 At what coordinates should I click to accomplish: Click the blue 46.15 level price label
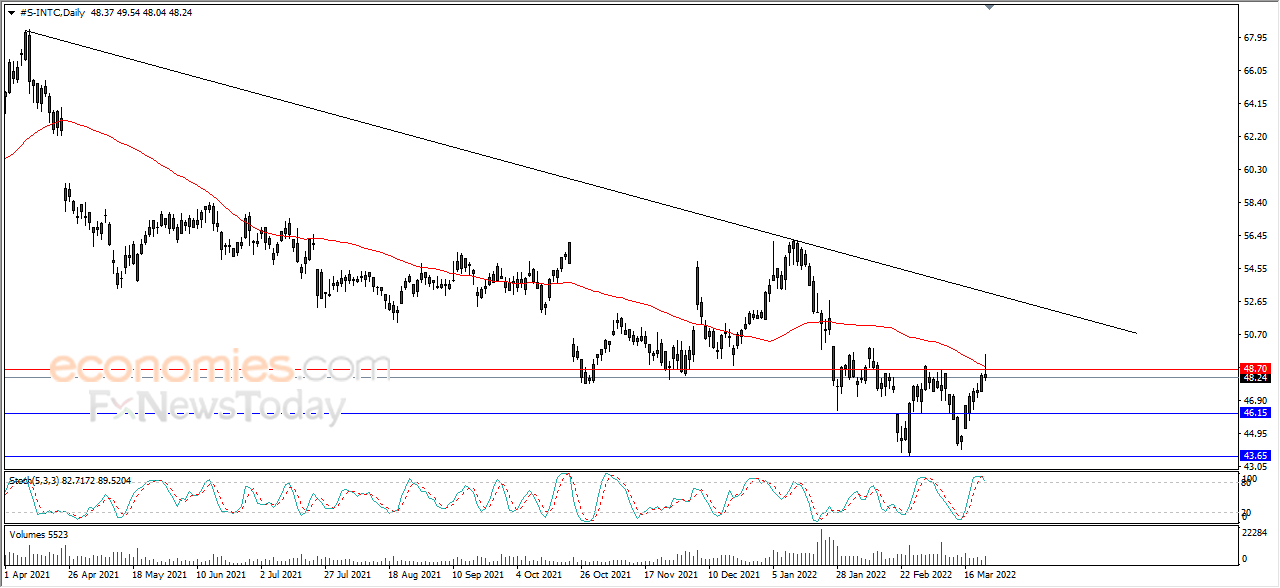click(x=1255, y=412)
